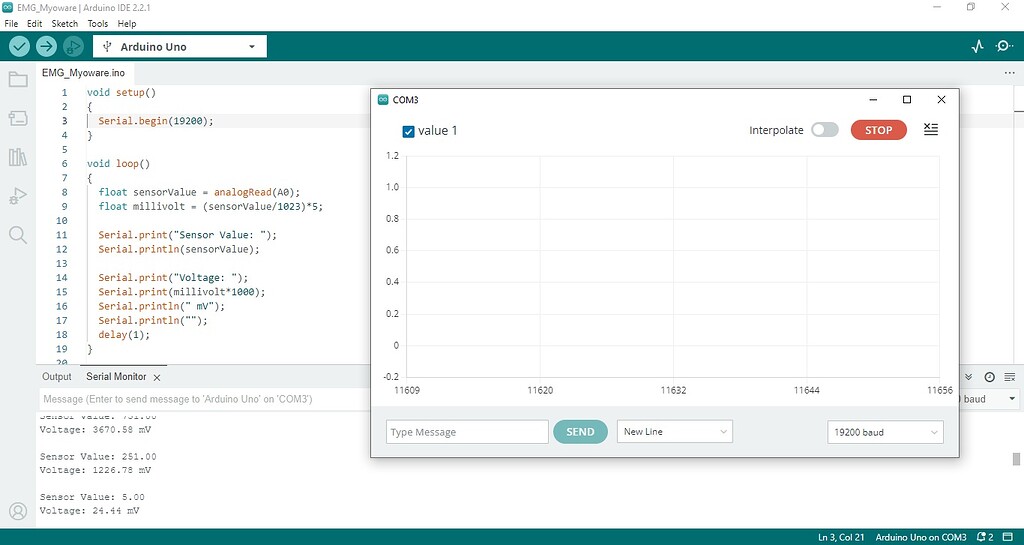Open the Sketch menu
1024x545 pixels.
pos(65,23)
